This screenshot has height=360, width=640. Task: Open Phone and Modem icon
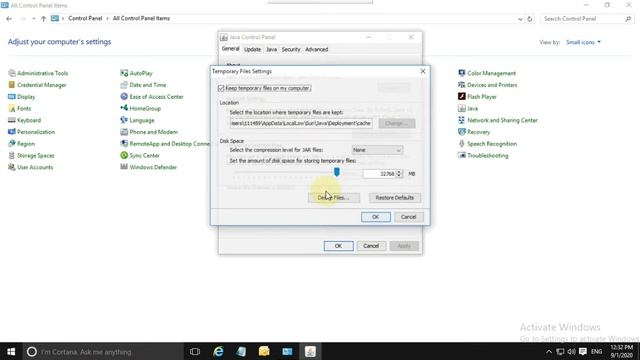point(149,132)
